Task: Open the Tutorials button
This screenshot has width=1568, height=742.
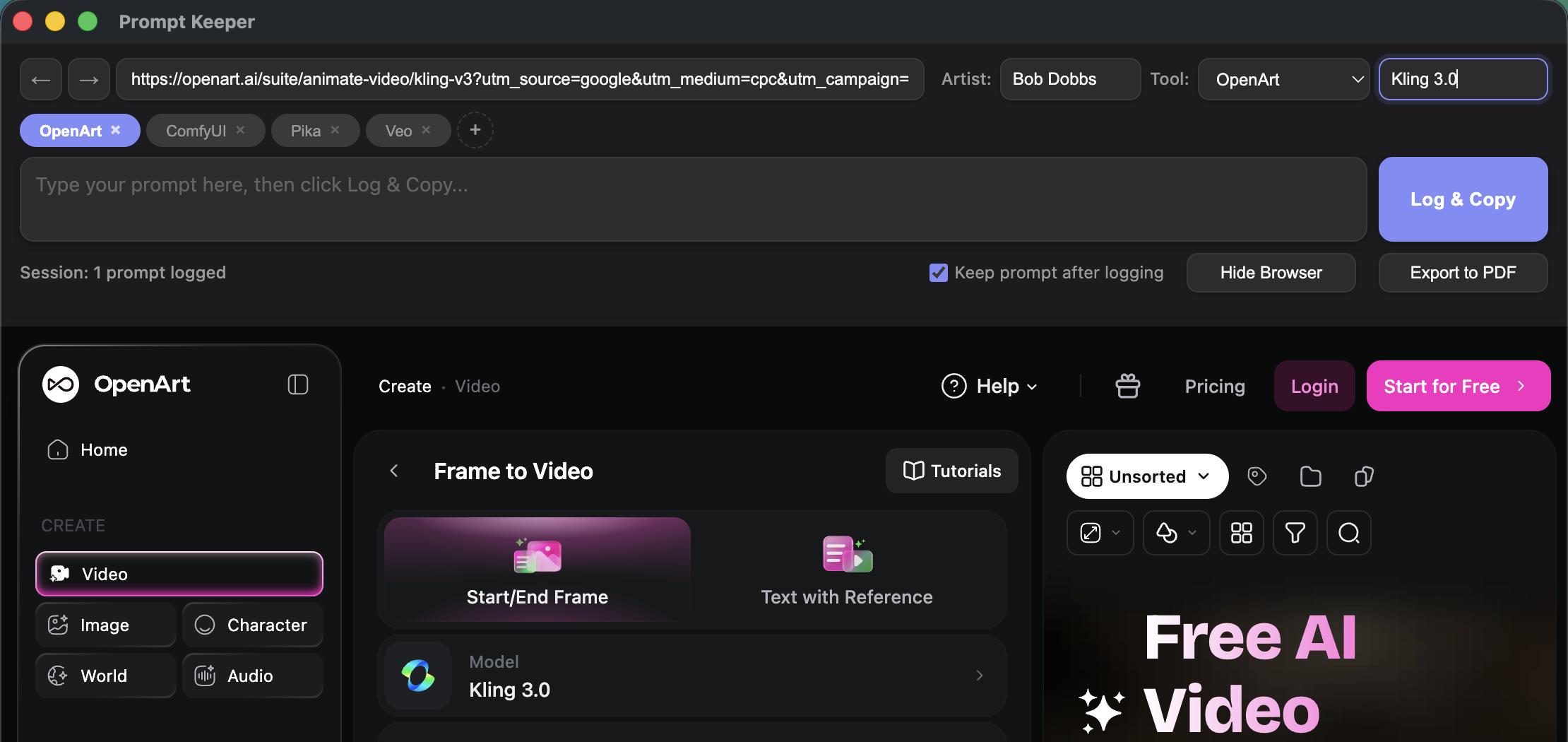Action: pos(951,471)
